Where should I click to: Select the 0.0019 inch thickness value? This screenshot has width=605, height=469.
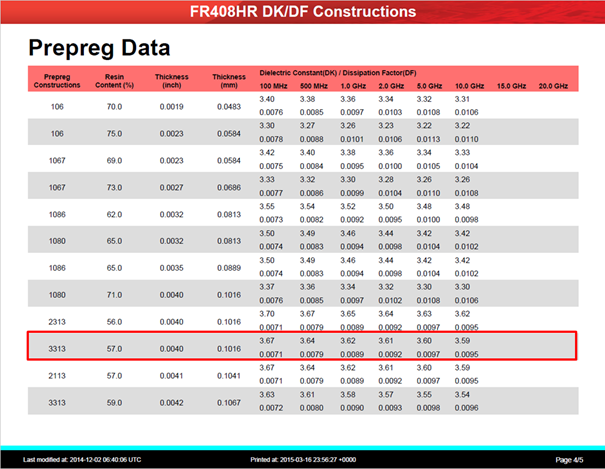(172, 106)
